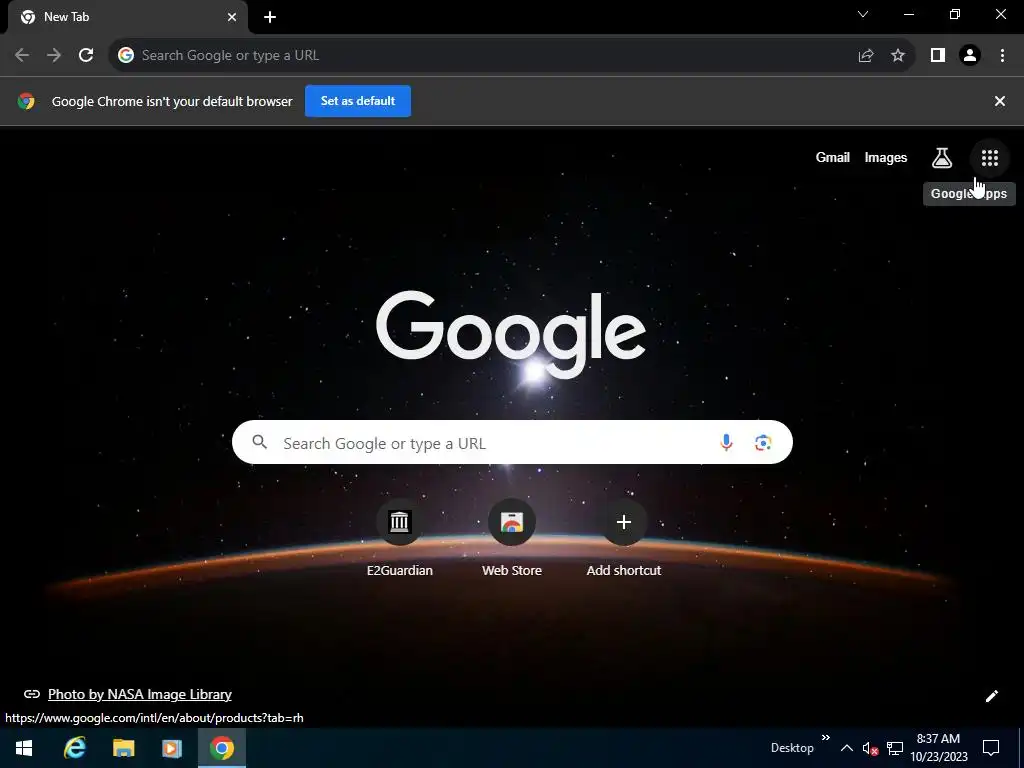
Task: Reload the current page
Action: [x=86, y=55]
